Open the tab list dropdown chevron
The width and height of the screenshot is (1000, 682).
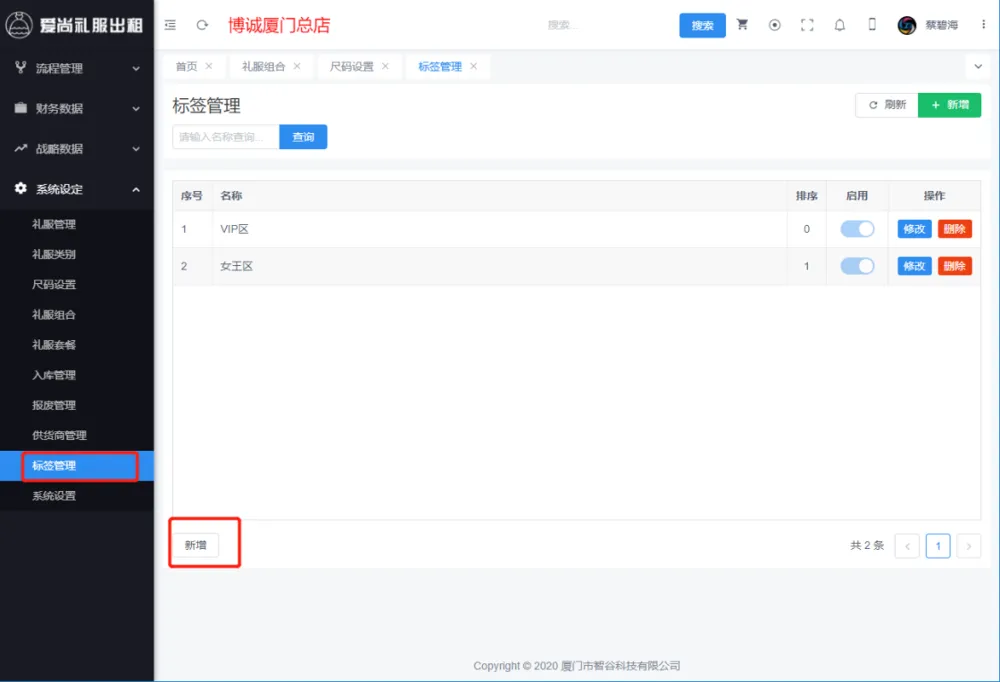point(978,66)
